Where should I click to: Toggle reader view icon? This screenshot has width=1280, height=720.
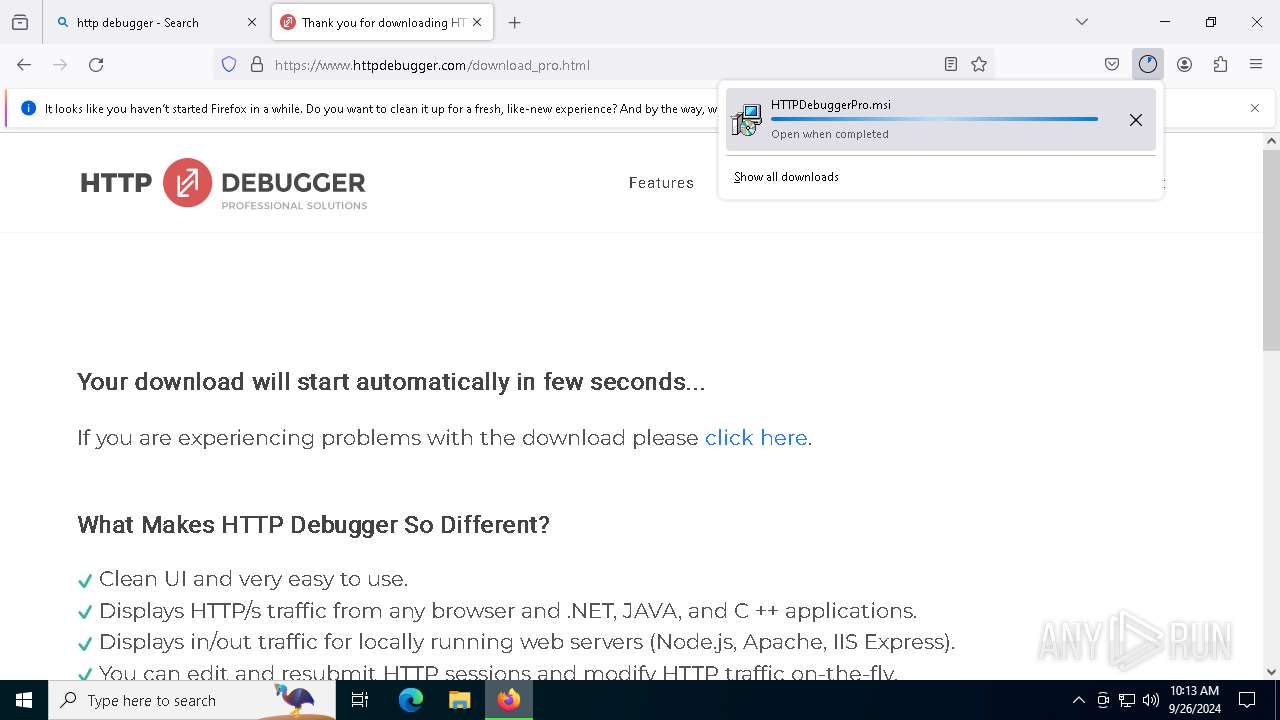(951, 65)
